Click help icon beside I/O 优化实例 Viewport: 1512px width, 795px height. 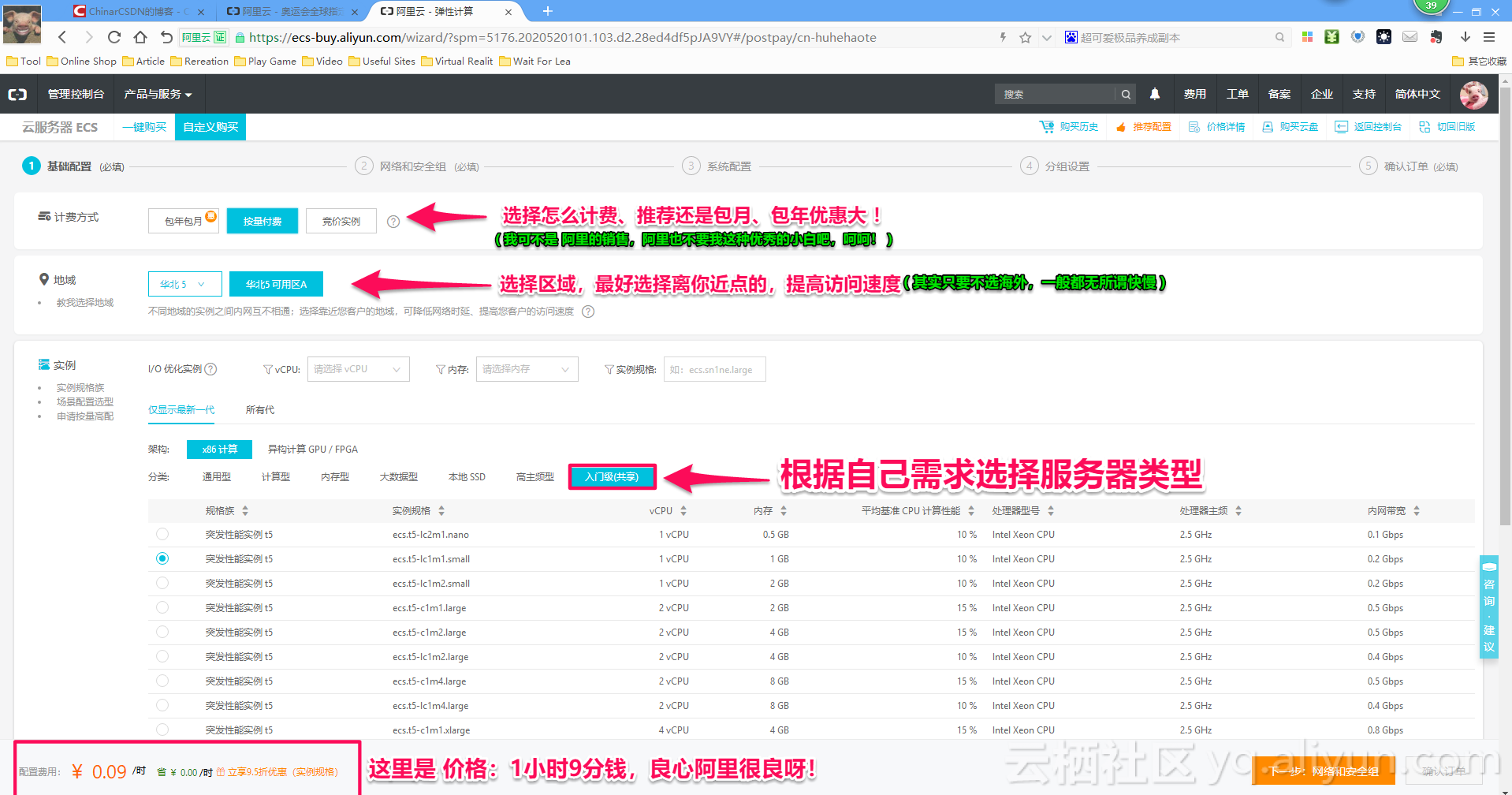point(210,369)
